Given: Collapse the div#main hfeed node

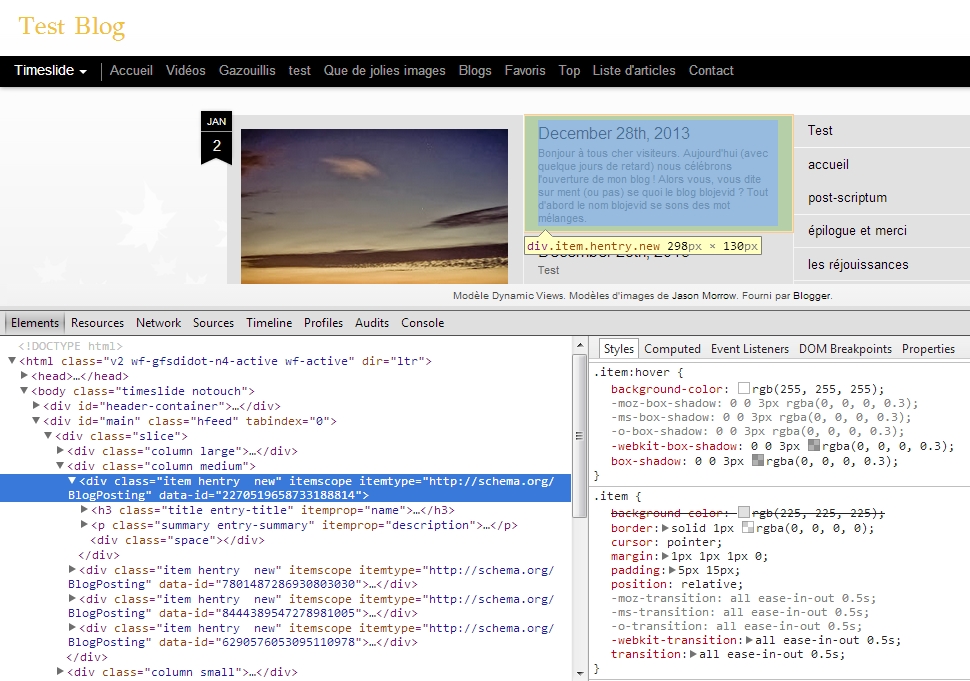Looking at the screenshot, I should [36, 420].
